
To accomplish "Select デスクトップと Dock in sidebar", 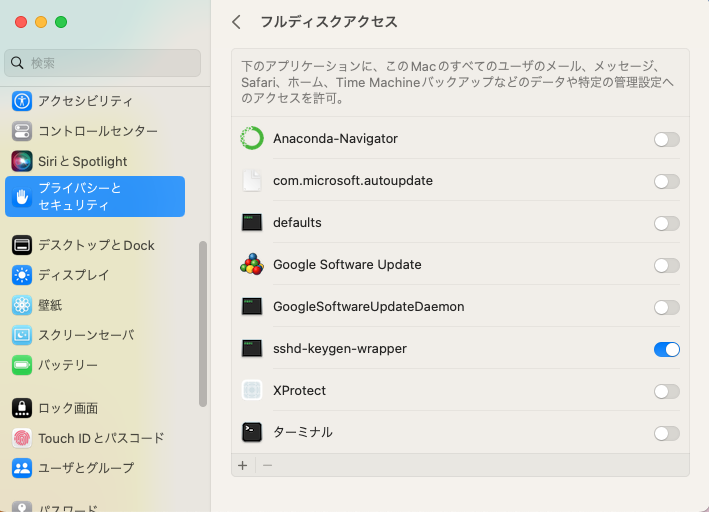I will pos(96,245).
